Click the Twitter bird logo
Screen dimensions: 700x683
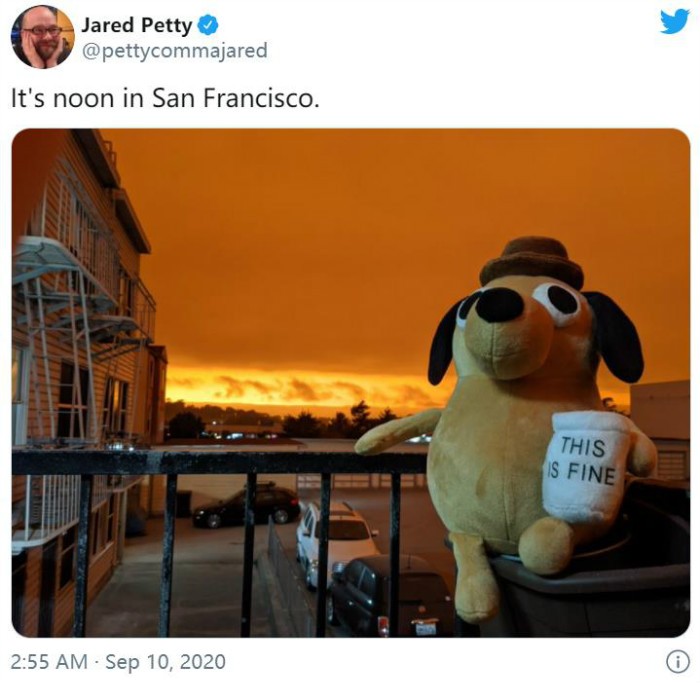pos(675,22)
